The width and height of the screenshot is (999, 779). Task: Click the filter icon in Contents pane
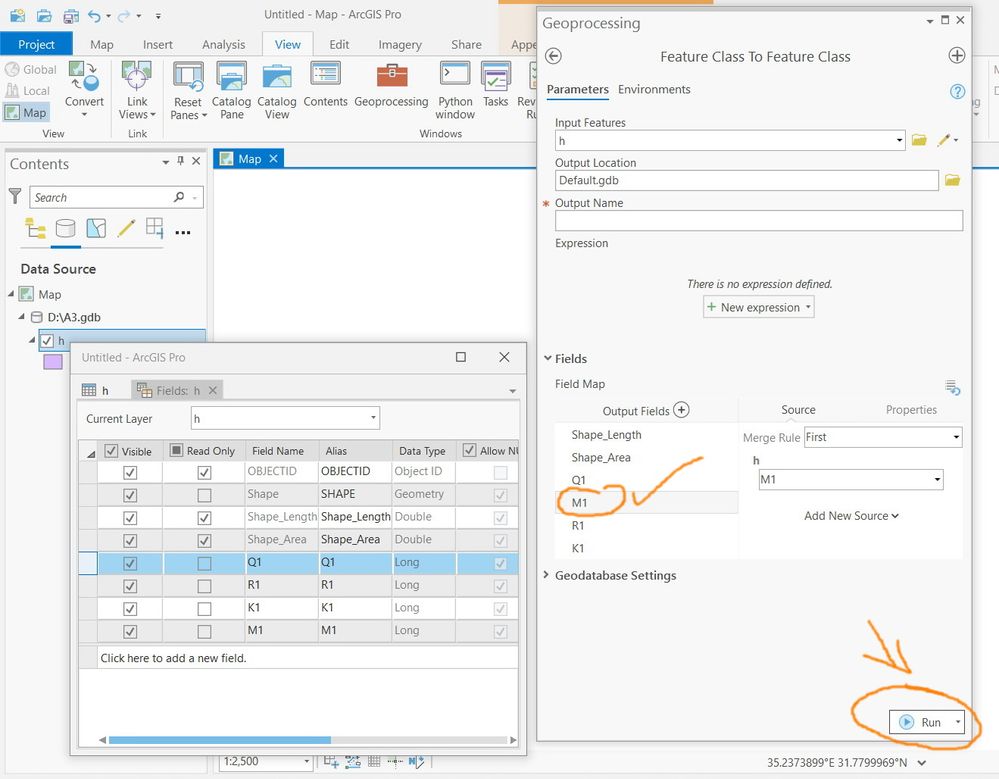tap(15, 196)
